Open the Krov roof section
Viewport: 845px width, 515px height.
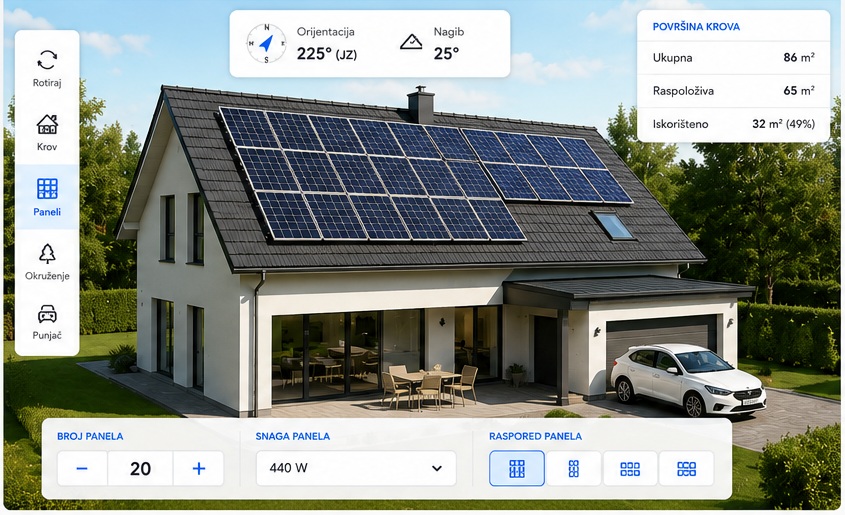point(47,133)
